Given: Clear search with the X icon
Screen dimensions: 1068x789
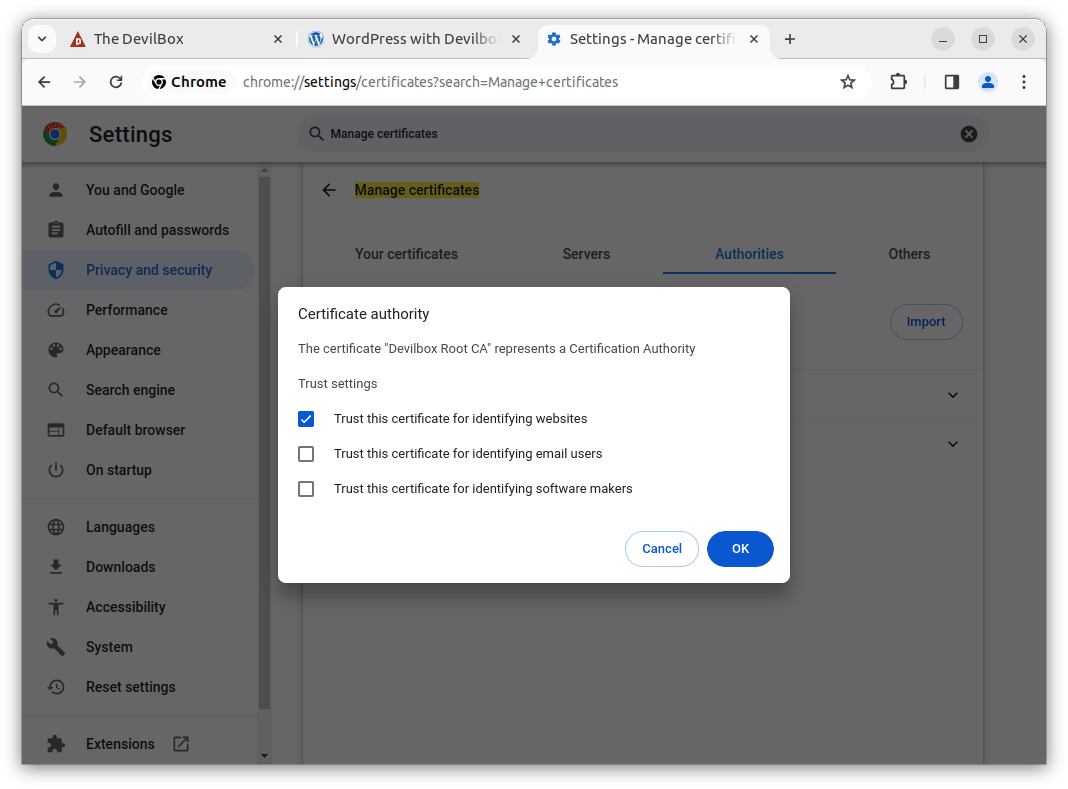Looking at the screenshot, I should (x=968, y=134).
